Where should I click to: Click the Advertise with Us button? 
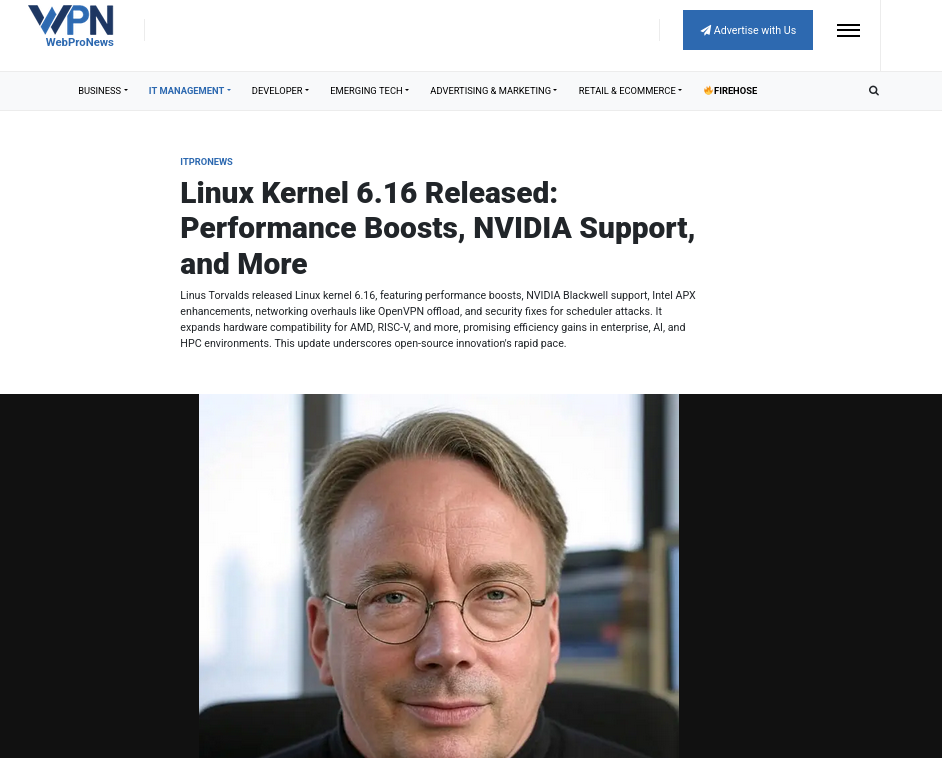pyautogui.click(x=747, y=30)
